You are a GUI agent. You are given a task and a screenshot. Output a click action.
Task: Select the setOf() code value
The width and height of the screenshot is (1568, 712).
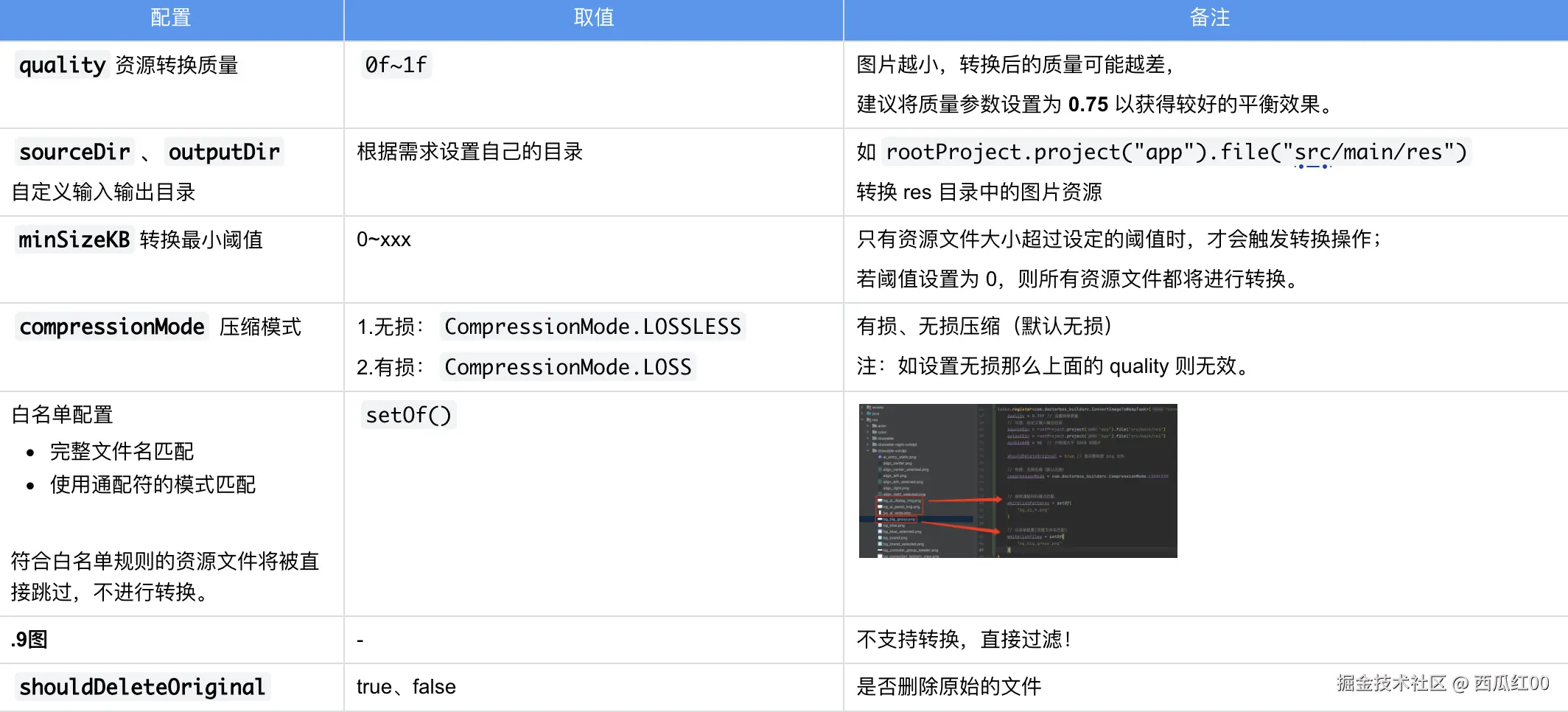409,415
